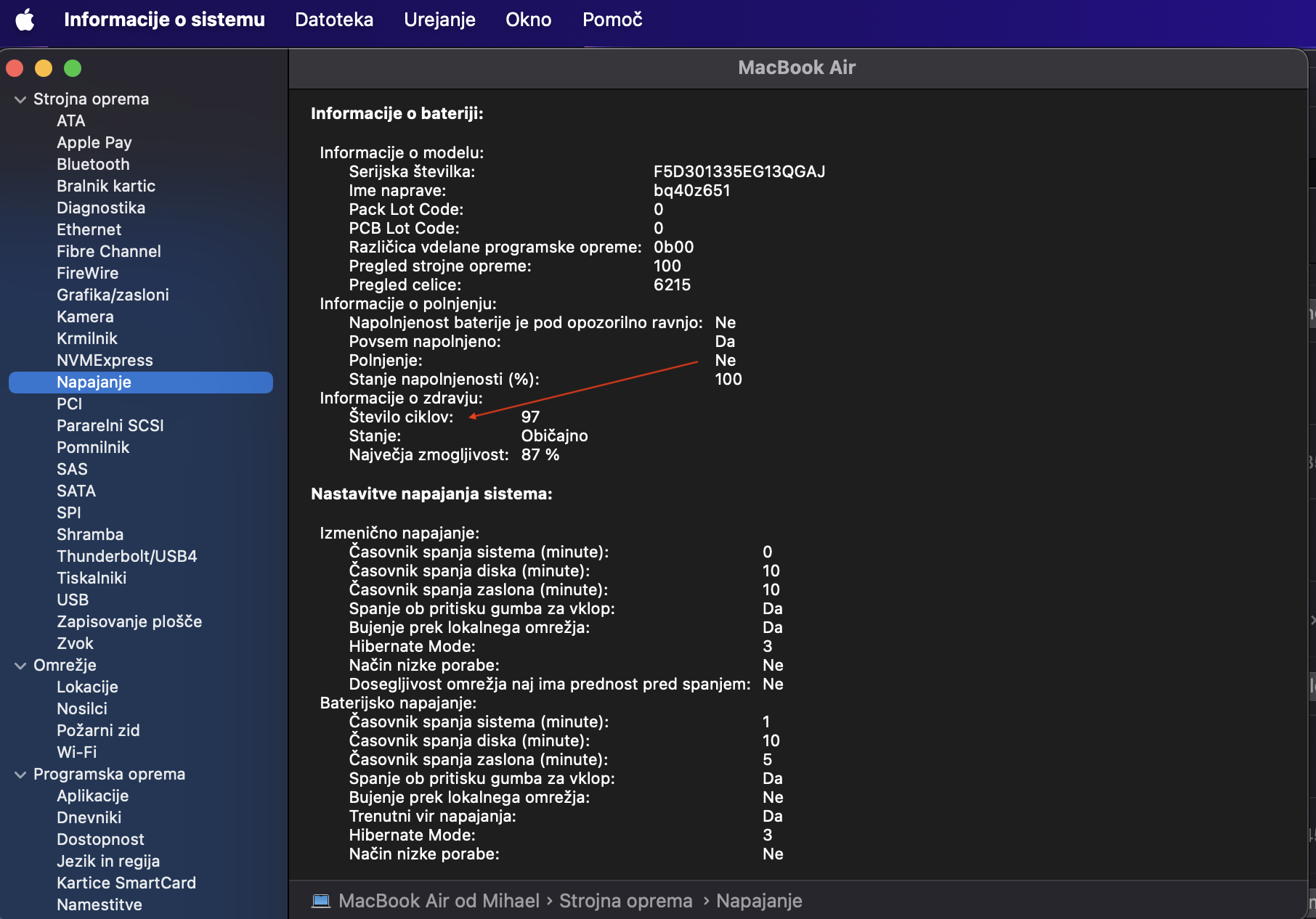The height and width of the screenshot is (919, 1316).
Task: Select Bluetooth in the sidebar
Action: 93,164
